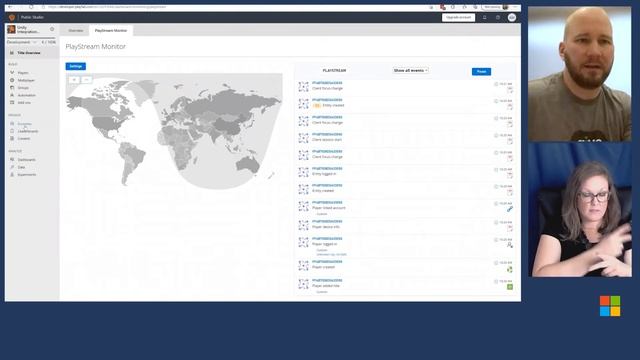Image resolution: width=640 pixels, height=360 pixels.
Task: Click the link icon on Player linked account
Action: click(510, 209)
